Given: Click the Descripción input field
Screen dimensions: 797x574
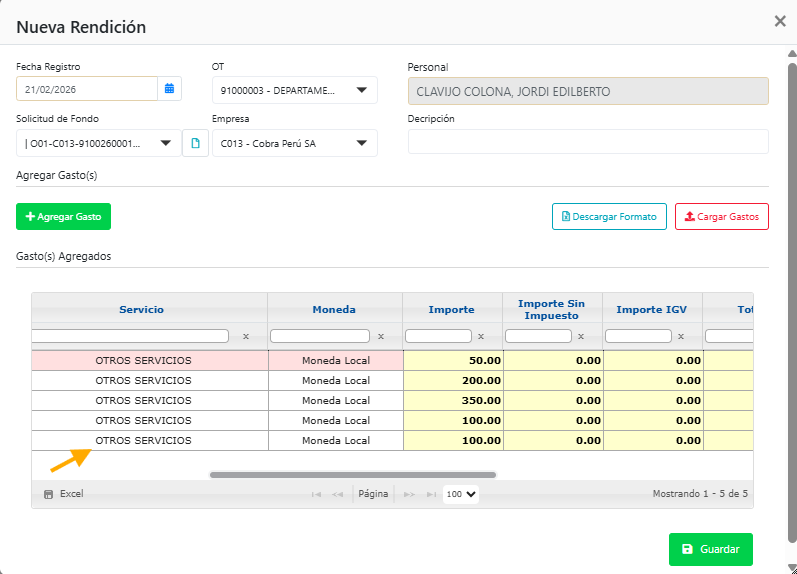Looking at the screenshot, I should [588, 142].
